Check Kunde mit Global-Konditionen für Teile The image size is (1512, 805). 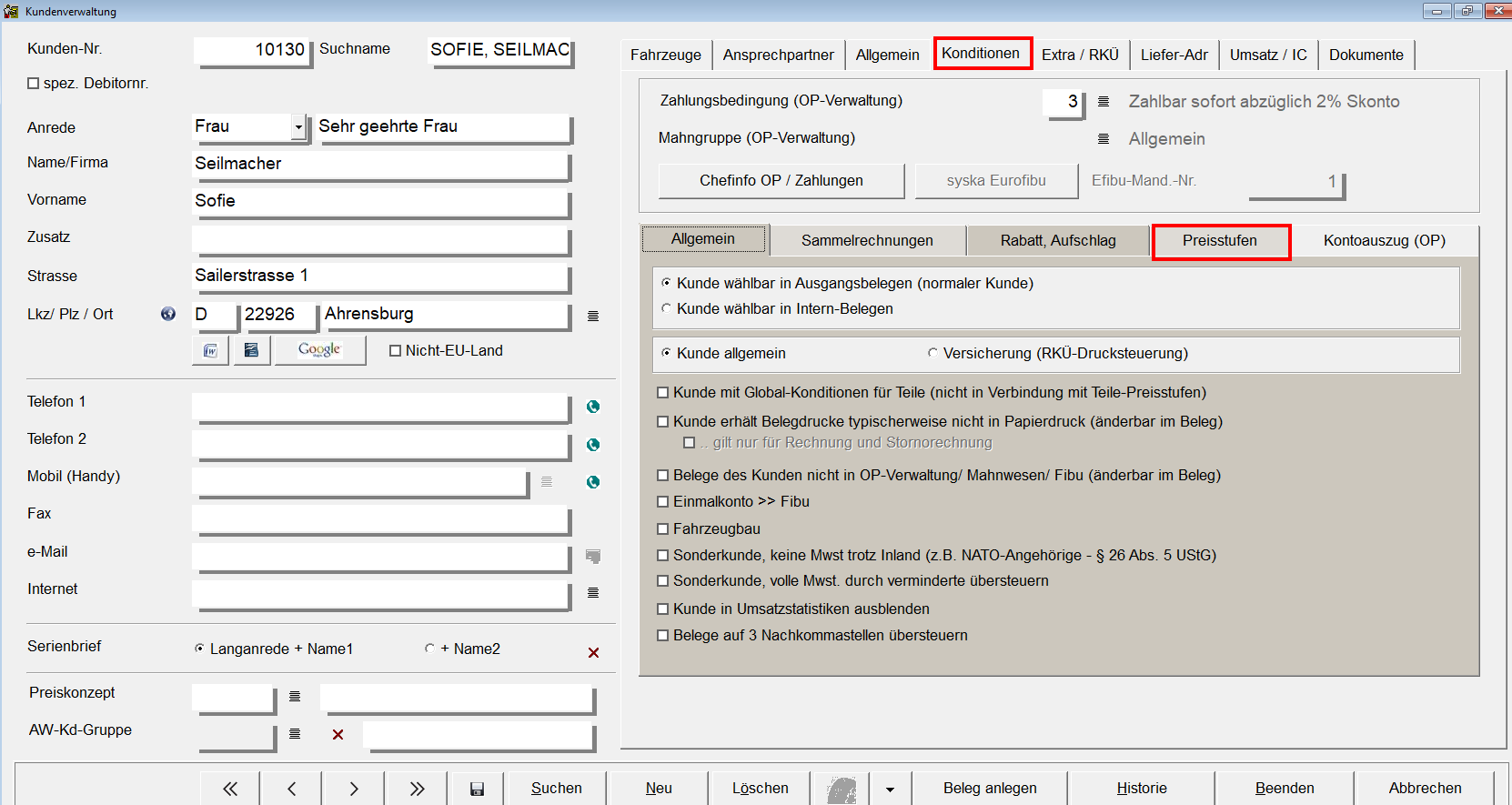point(663,393)
